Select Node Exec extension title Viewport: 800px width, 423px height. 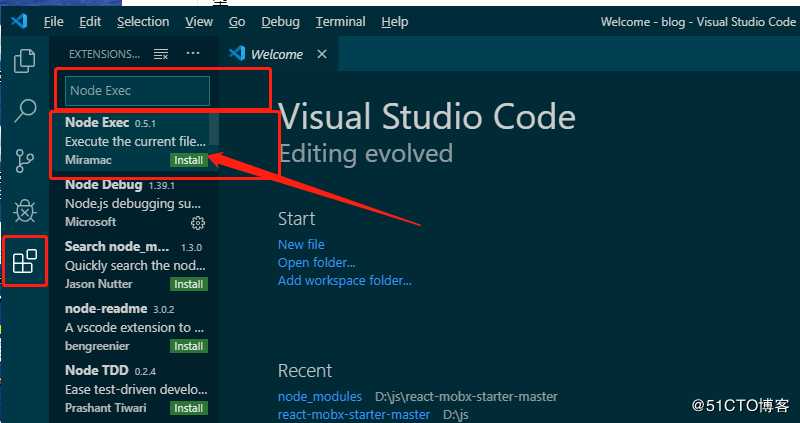coord(97,122)
